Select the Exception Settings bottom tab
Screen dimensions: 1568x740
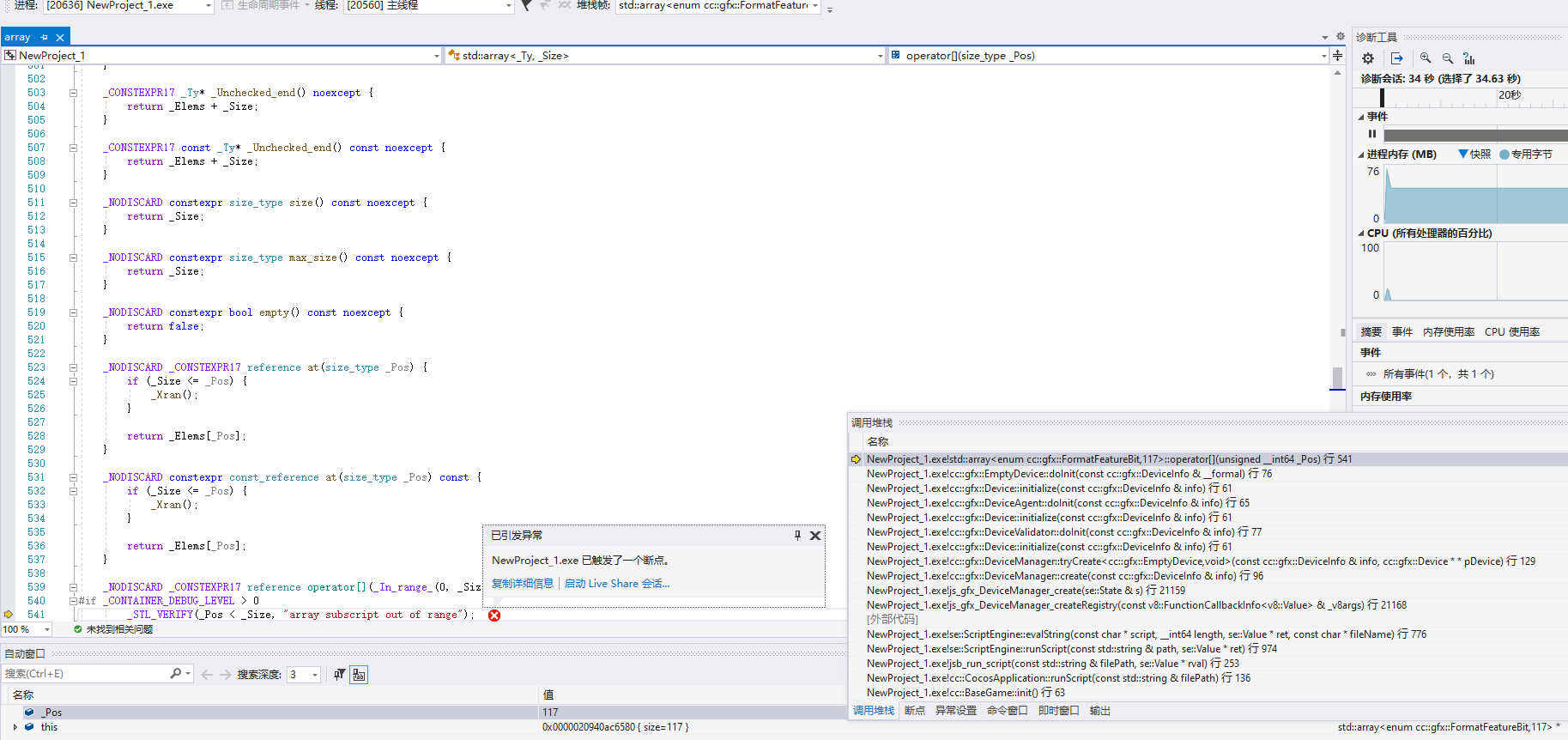coord(956,711)
